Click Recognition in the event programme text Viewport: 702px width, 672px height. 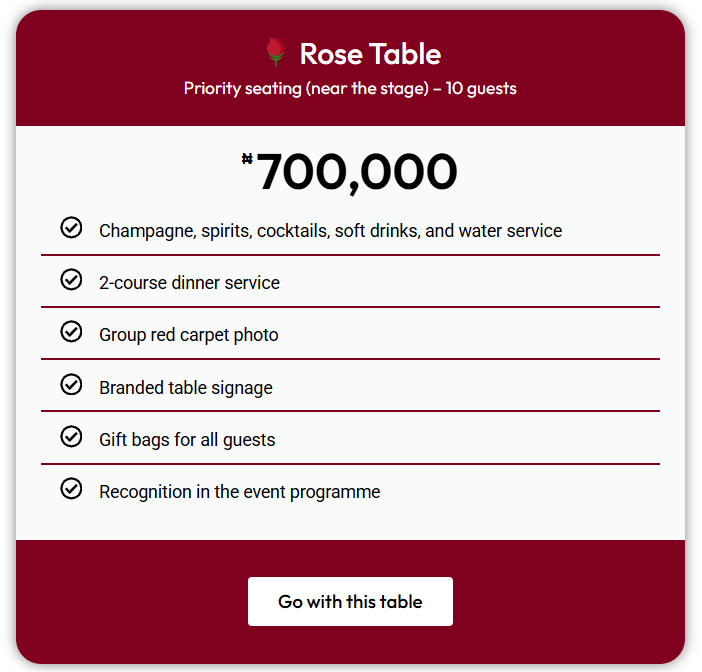coord(239,492)
